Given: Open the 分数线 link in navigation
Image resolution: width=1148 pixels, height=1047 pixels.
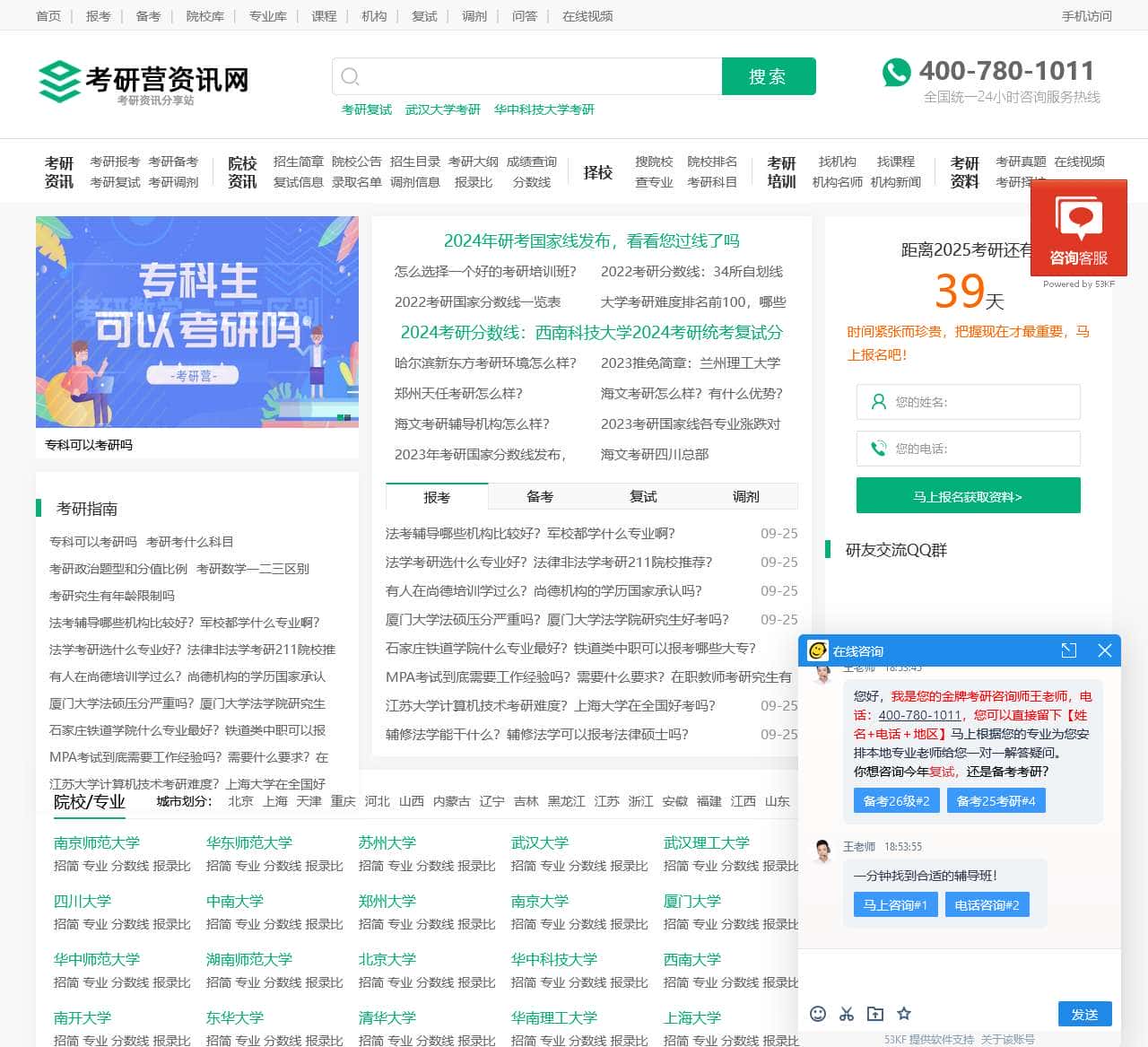Looking at the screenshot, I should tap(532, 182).
